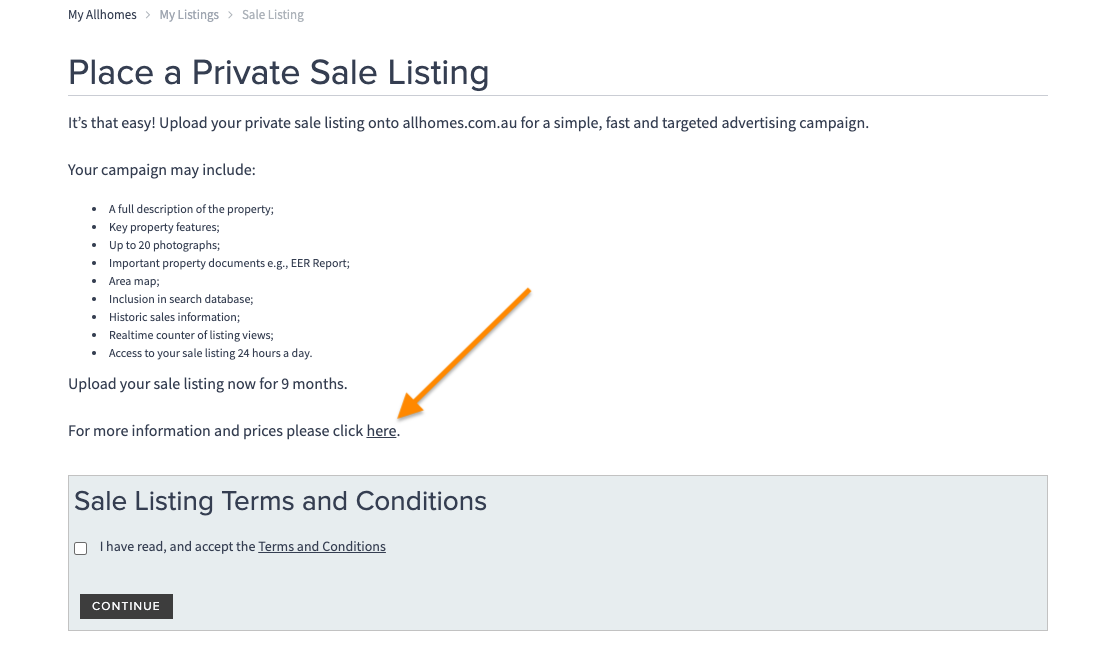
Task: Select the Sale Listing breadcrumb
Action: [x=273, y=15]
